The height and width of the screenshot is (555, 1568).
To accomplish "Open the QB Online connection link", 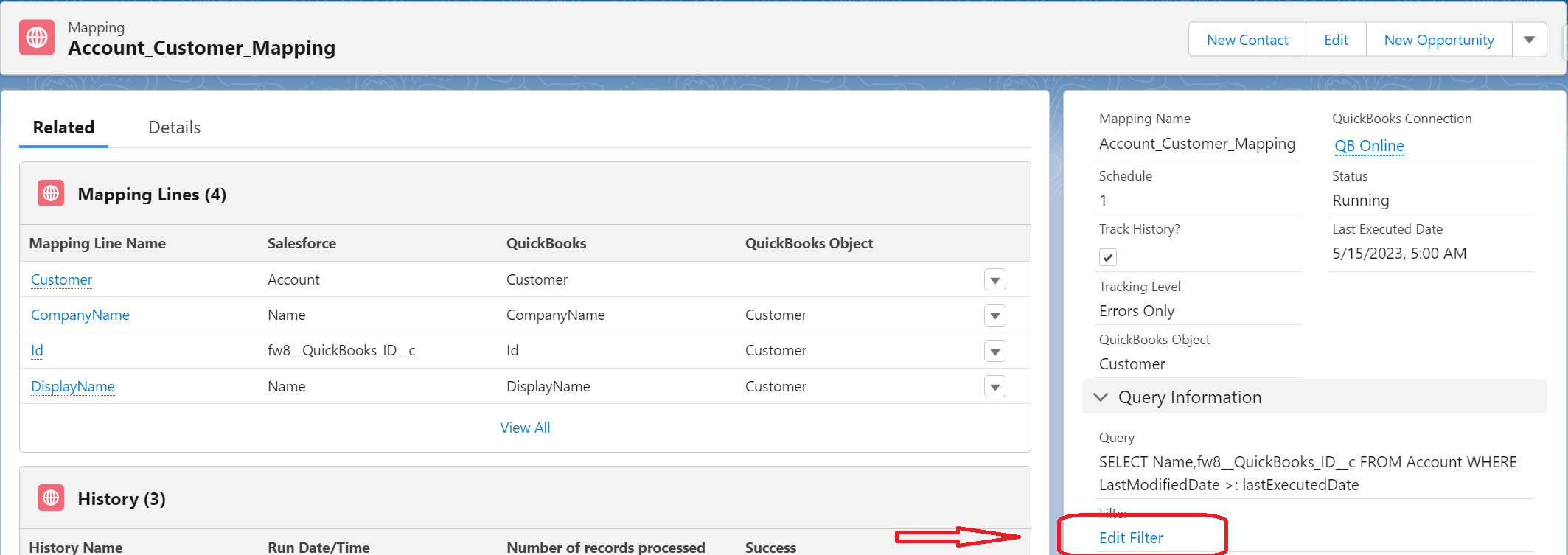I will pos(1369,146).
